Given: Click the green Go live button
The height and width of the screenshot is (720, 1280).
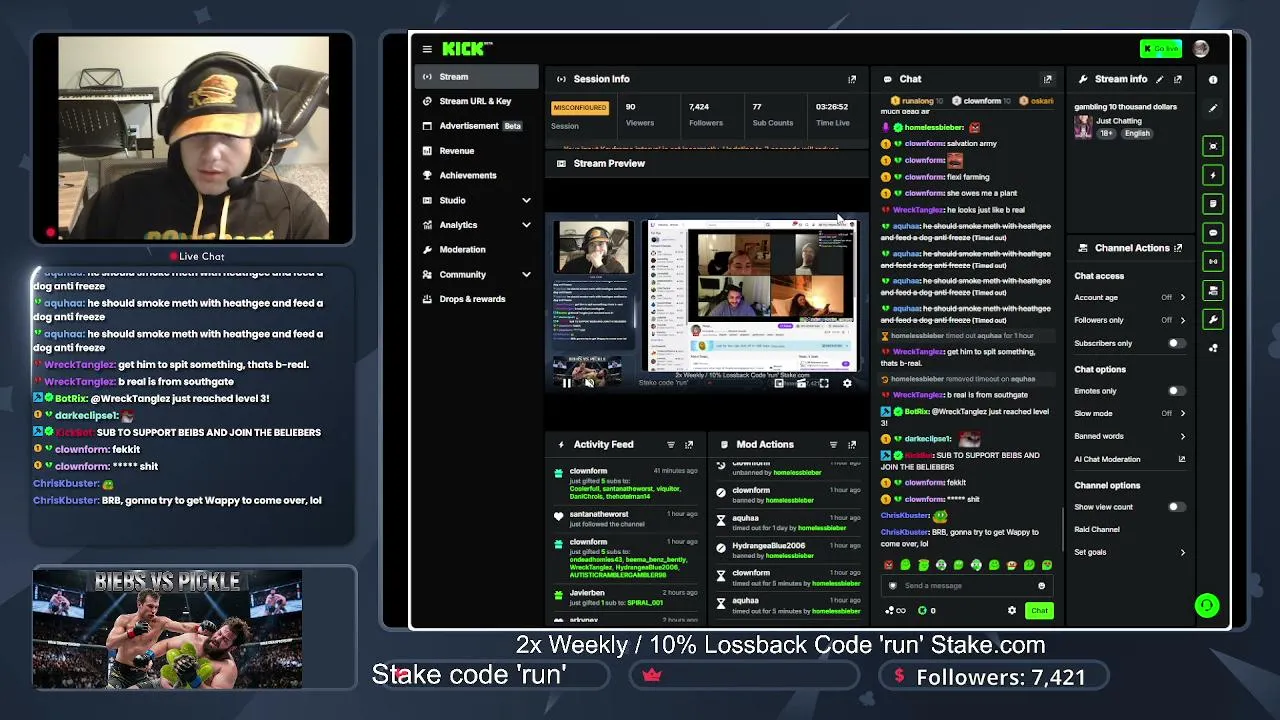Looking at the screenshot, I should coord(1161,49).
